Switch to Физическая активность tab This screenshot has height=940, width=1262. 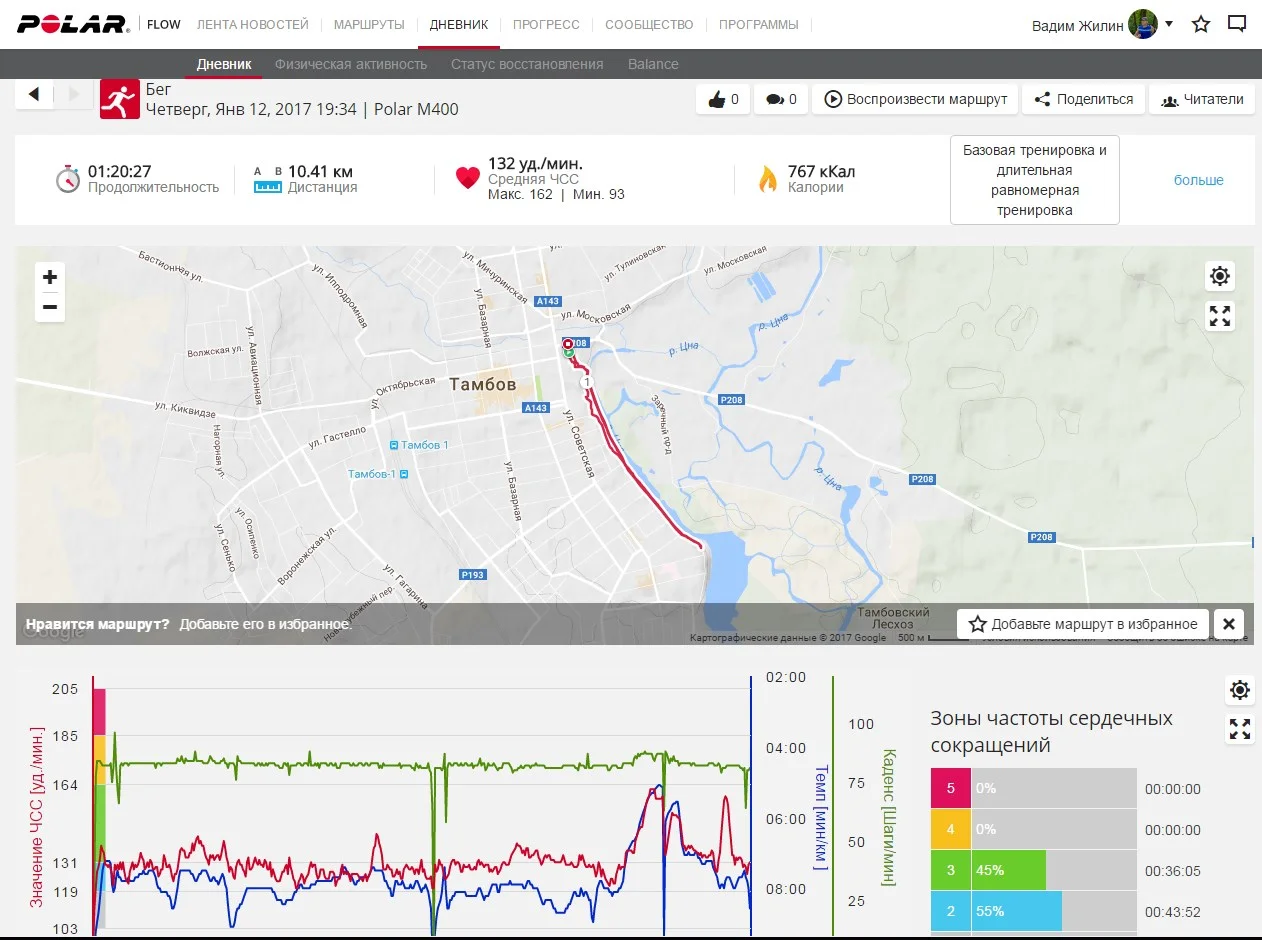(351, 64)
